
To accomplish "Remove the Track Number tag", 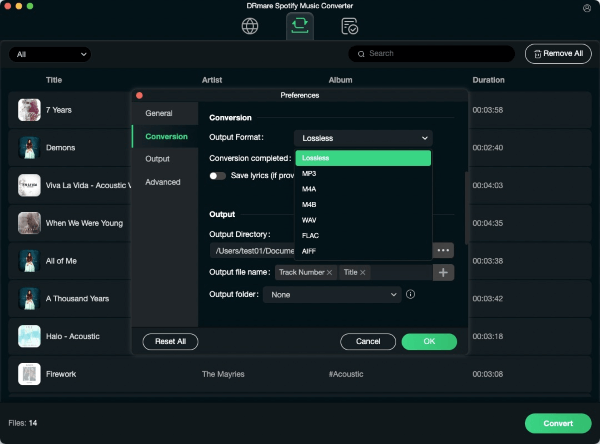I will pyautogui.click(x=329, y=272).
